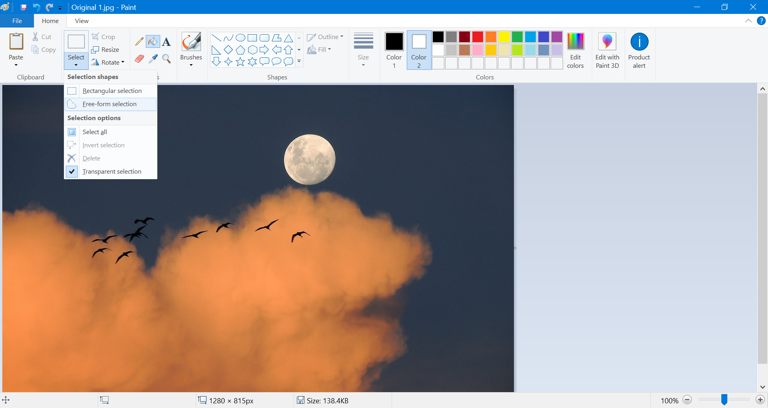Click the vertical scrollbar down arrow
The image size is (768, 408).
(x=762, y=387)
